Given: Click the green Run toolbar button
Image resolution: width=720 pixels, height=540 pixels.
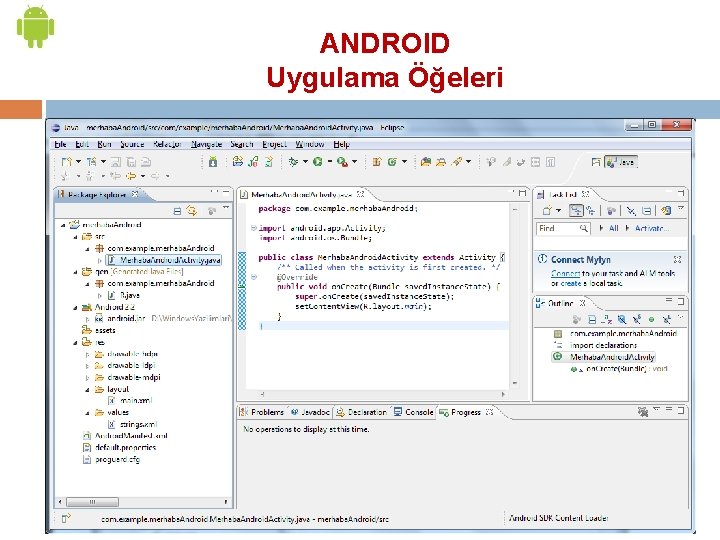Looking at the screenshot, I should [317, 162].
